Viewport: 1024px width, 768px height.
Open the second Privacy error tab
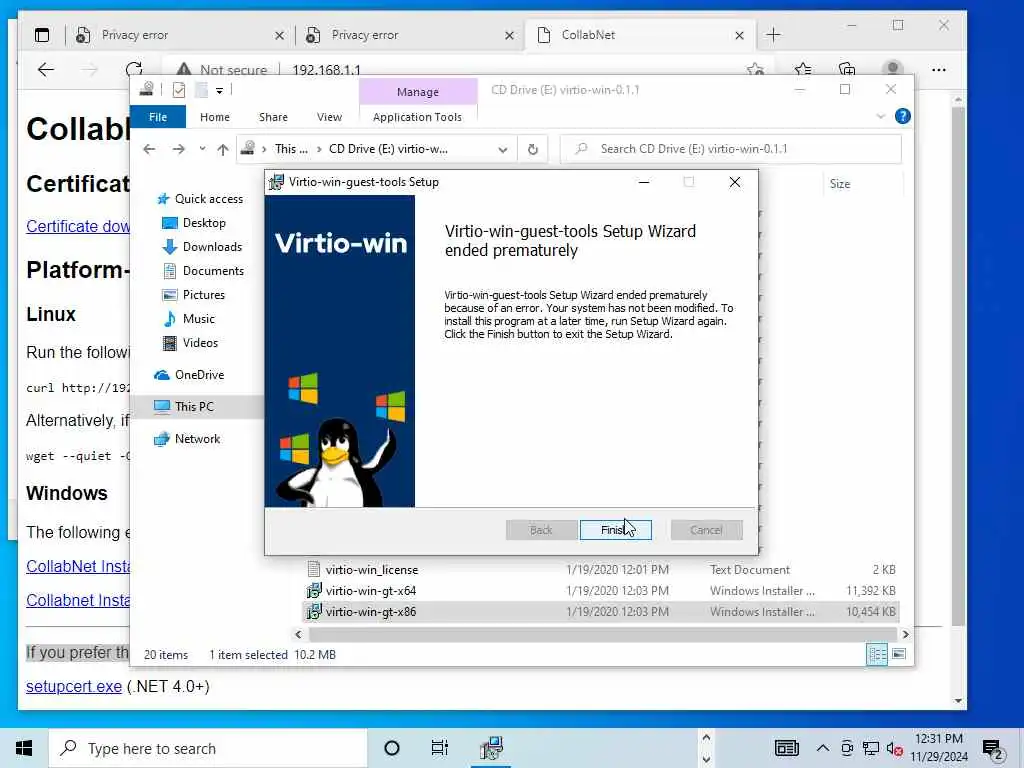coord(409,35)
